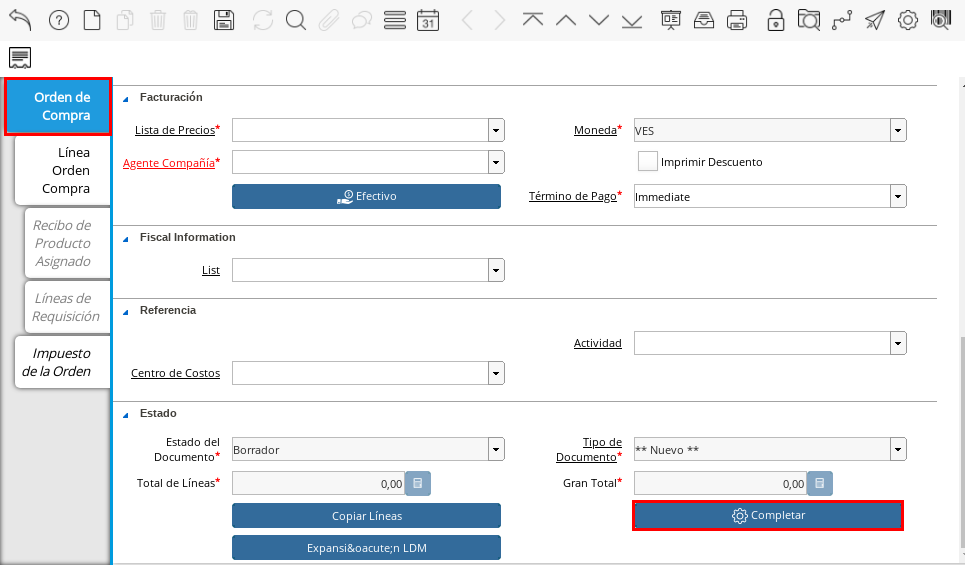Open the Help question mark icon
Viewport: 965px width, 567px height.
(58, 20)
